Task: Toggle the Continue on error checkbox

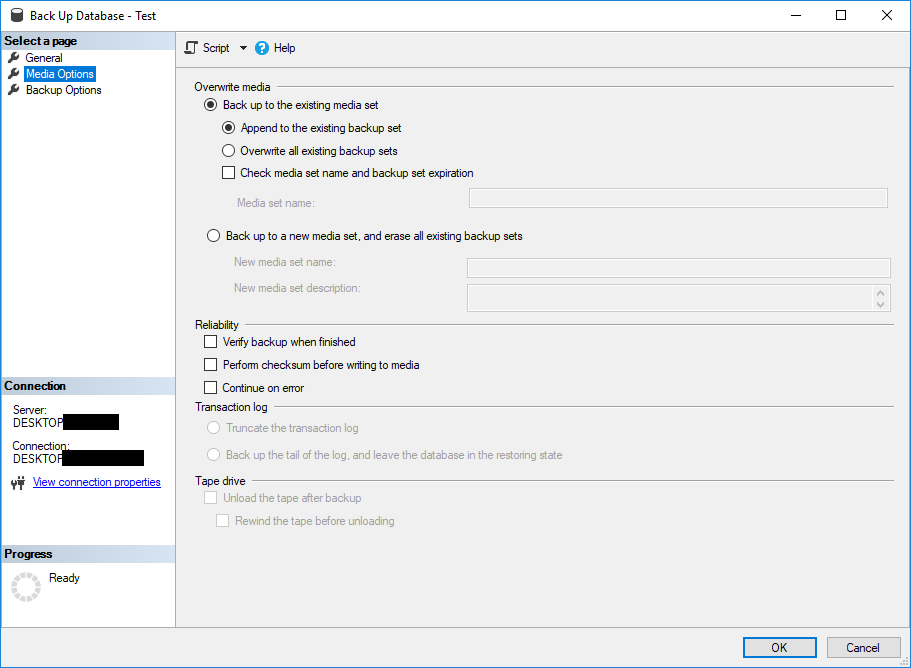Action: [x=211, y=388]
